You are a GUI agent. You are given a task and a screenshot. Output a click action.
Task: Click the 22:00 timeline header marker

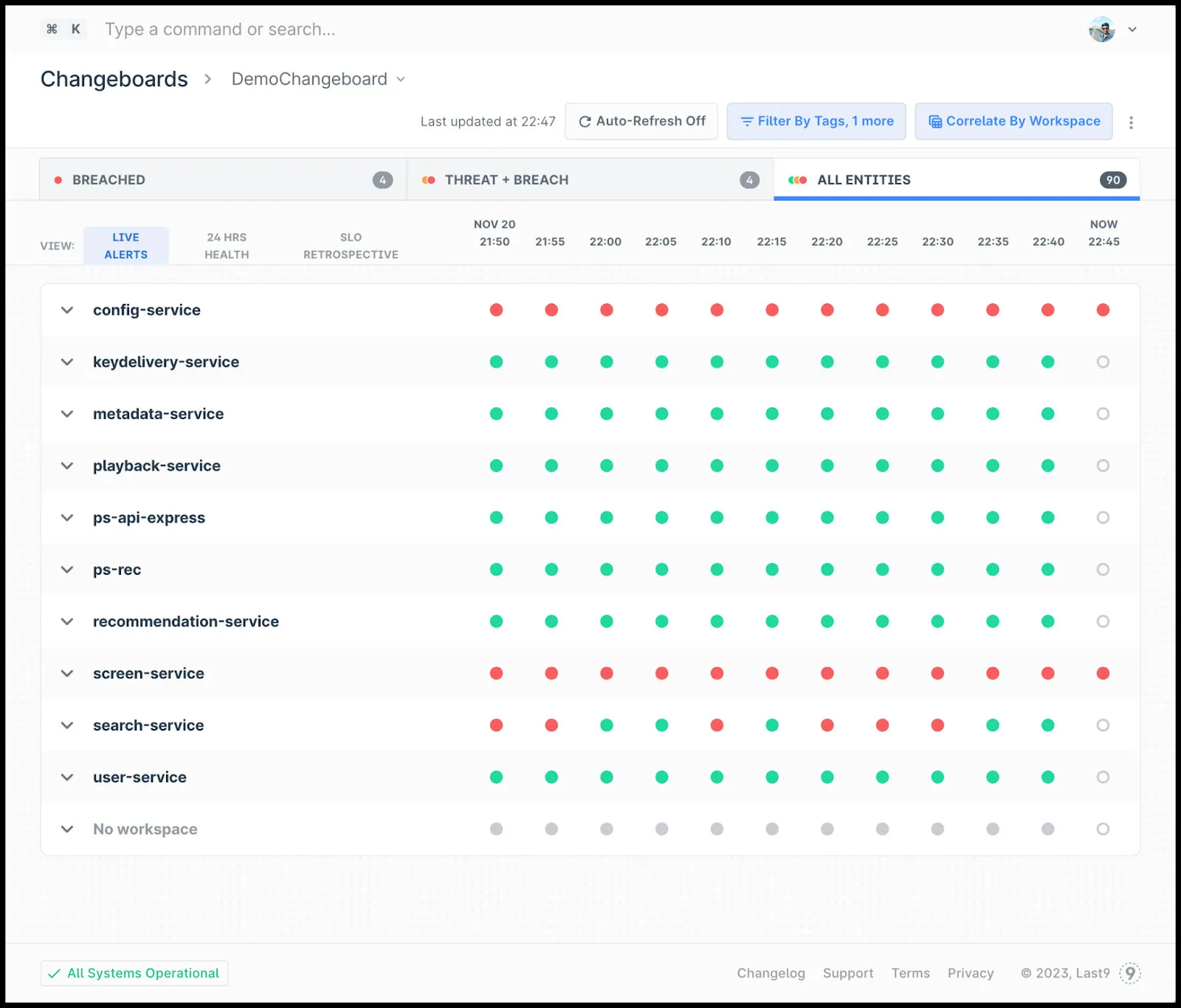pyautogui.click(x=605, y=241)
